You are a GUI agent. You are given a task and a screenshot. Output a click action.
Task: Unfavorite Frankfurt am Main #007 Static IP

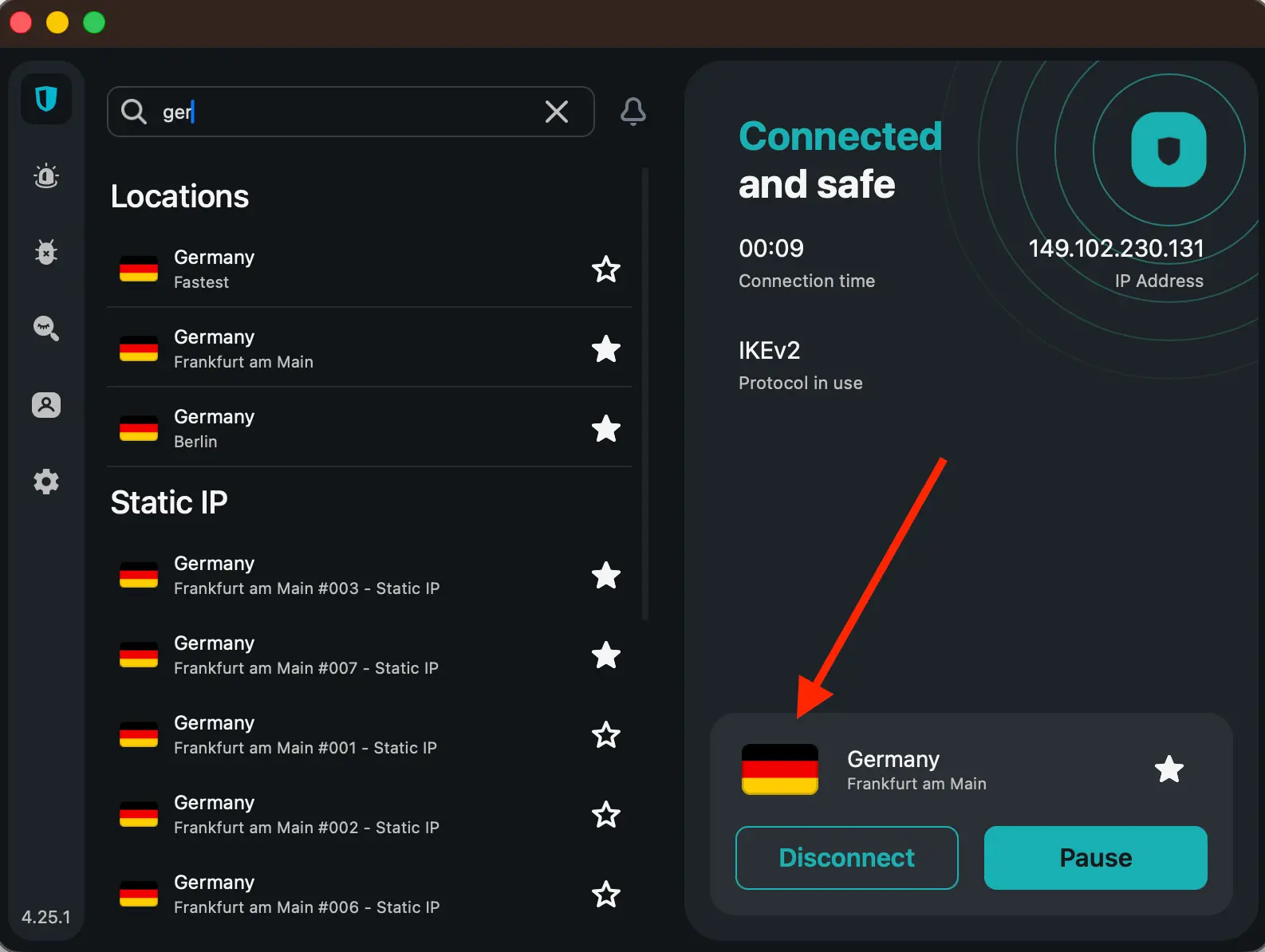pos(606,655)
